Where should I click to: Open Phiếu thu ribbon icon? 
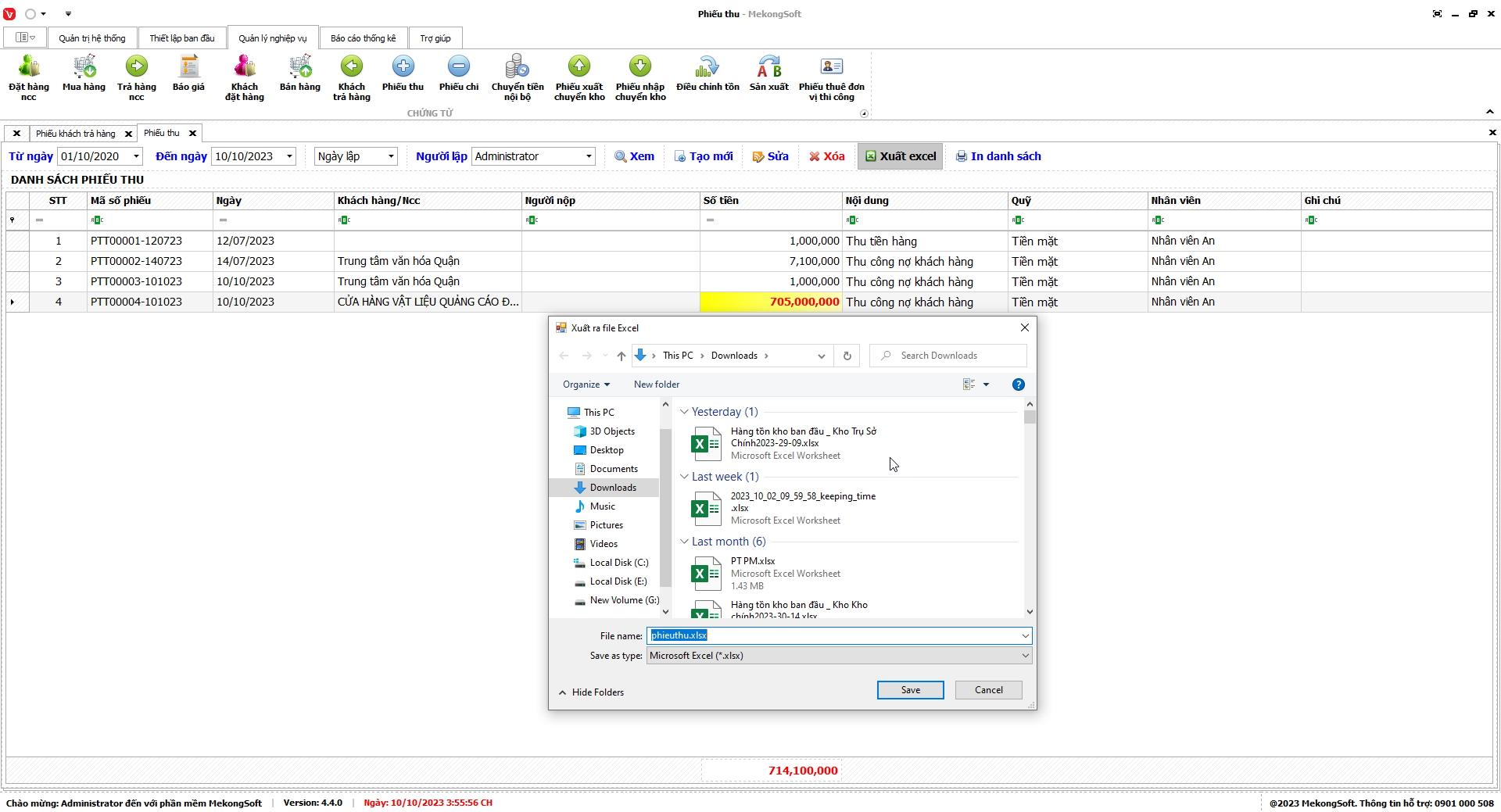click(x=403, y=73)
